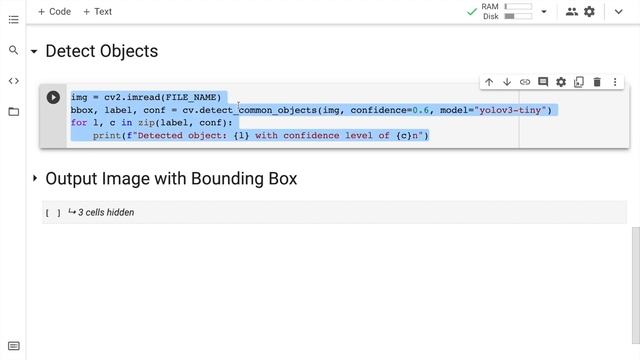The height and width of the screenshot is (360, 640).
Task: Click the brackets beside hidden cells
Action: (x=53, y=213)
